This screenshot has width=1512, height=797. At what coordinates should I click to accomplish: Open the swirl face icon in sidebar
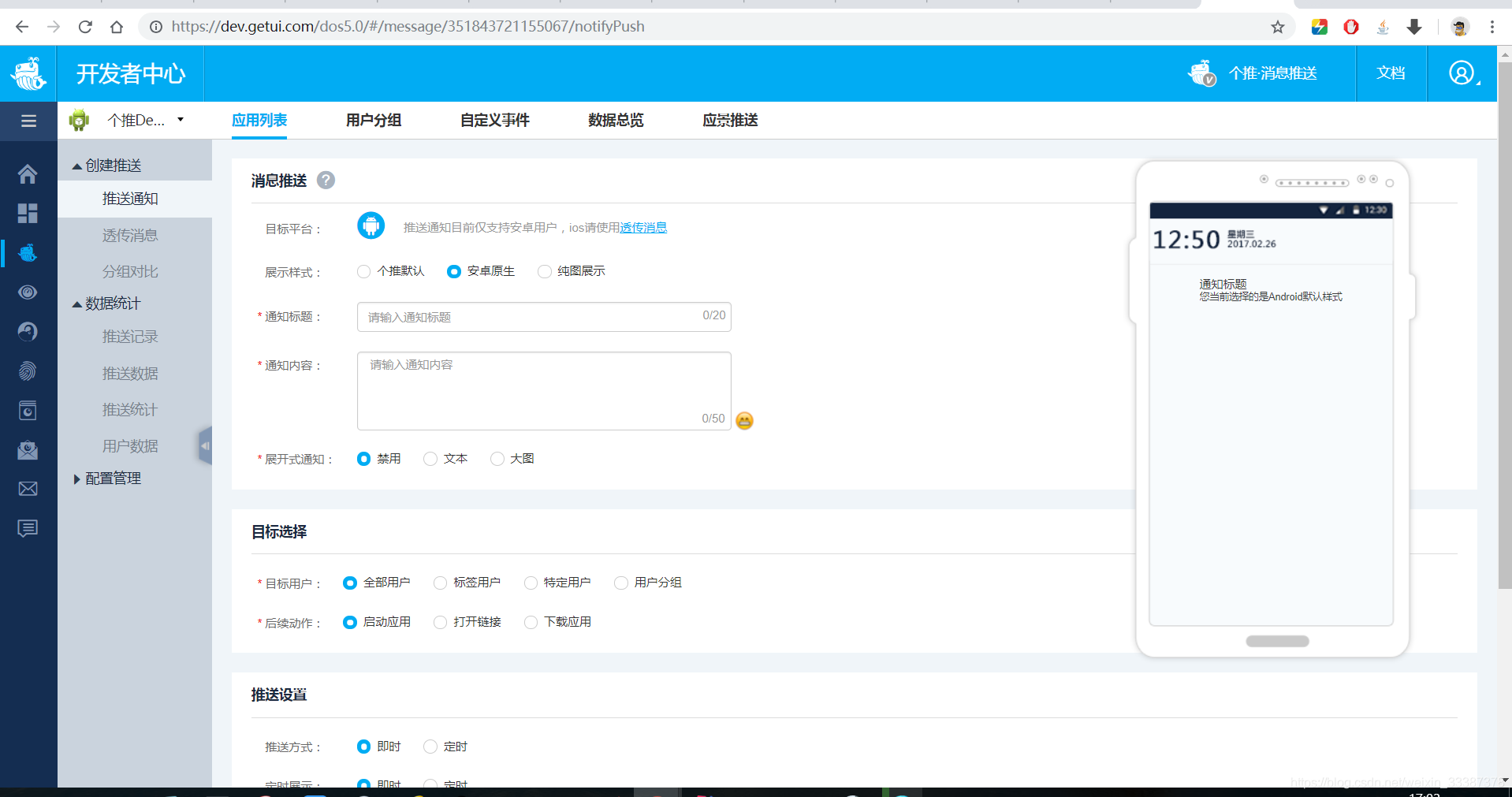pyautogui.click(x=28, y=332)
